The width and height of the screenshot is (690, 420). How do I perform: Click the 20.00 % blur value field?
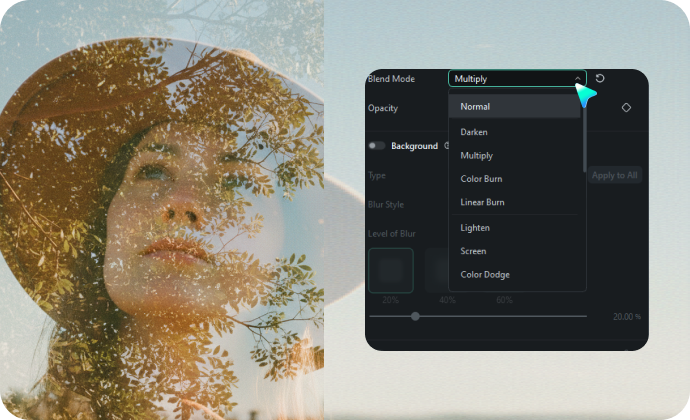(627, 317)
